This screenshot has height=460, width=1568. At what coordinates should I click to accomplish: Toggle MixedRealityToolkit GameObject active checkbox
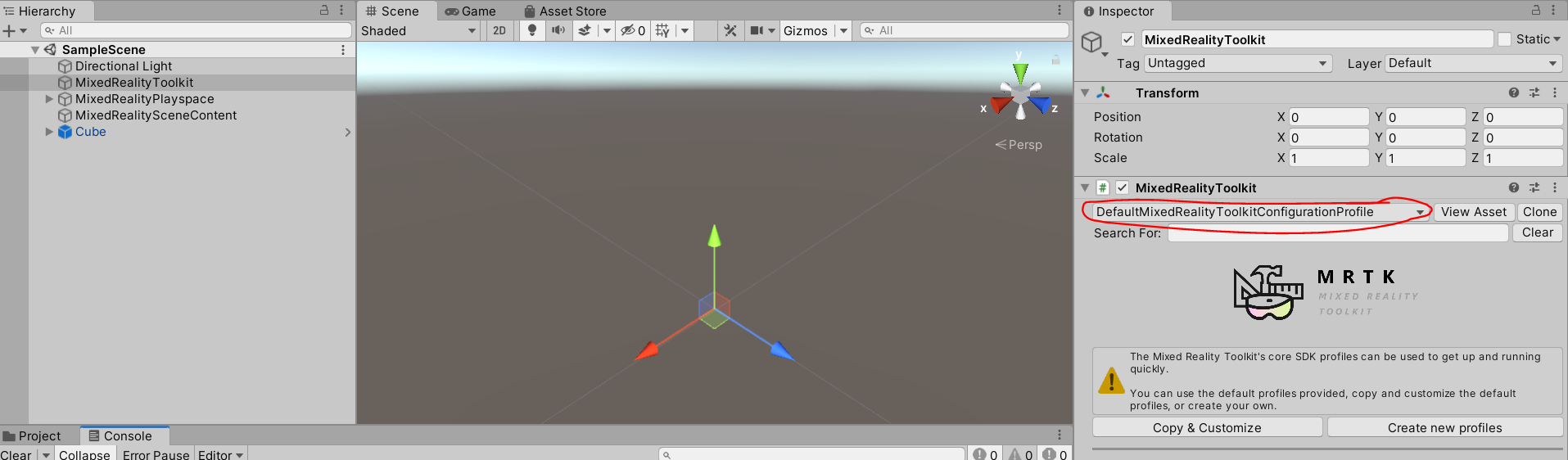[1127, 39]
